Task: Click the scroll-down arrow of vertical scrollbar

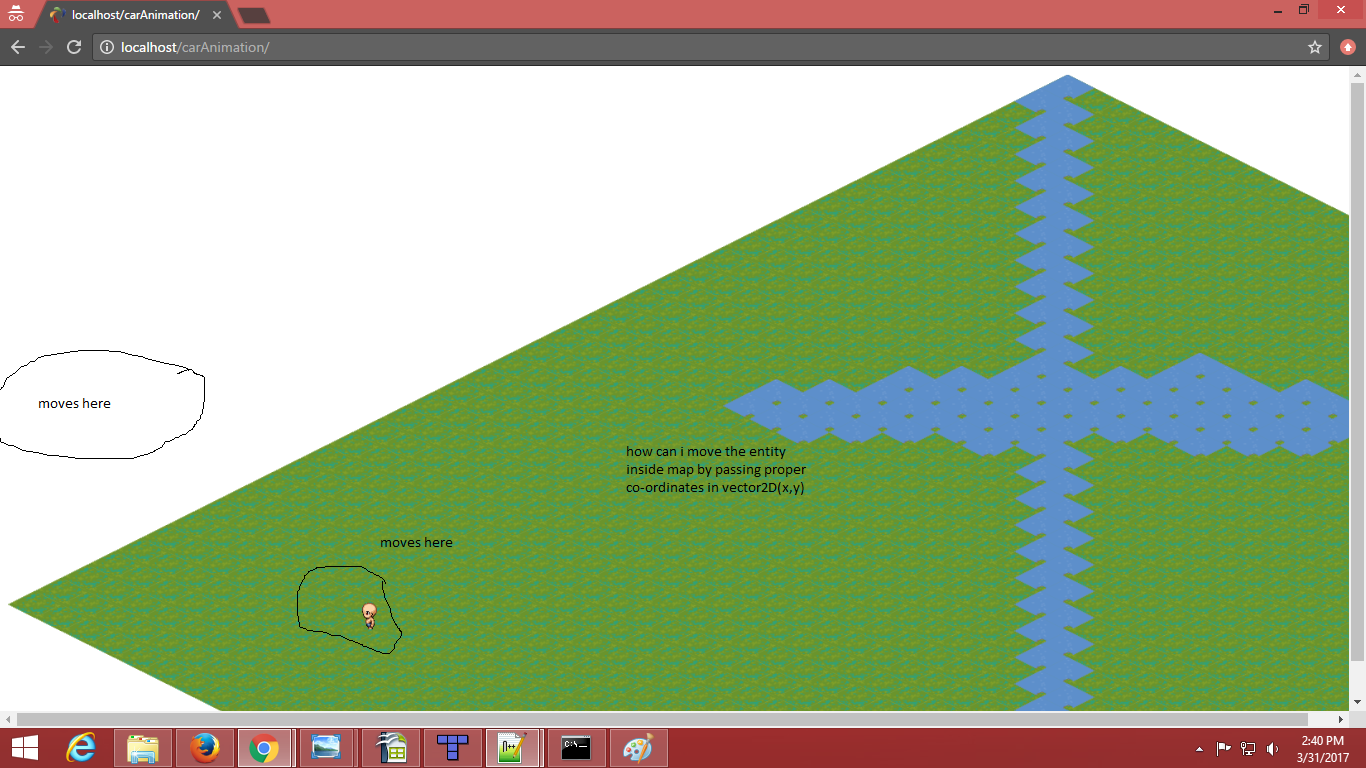Action: click(1357, 702)
